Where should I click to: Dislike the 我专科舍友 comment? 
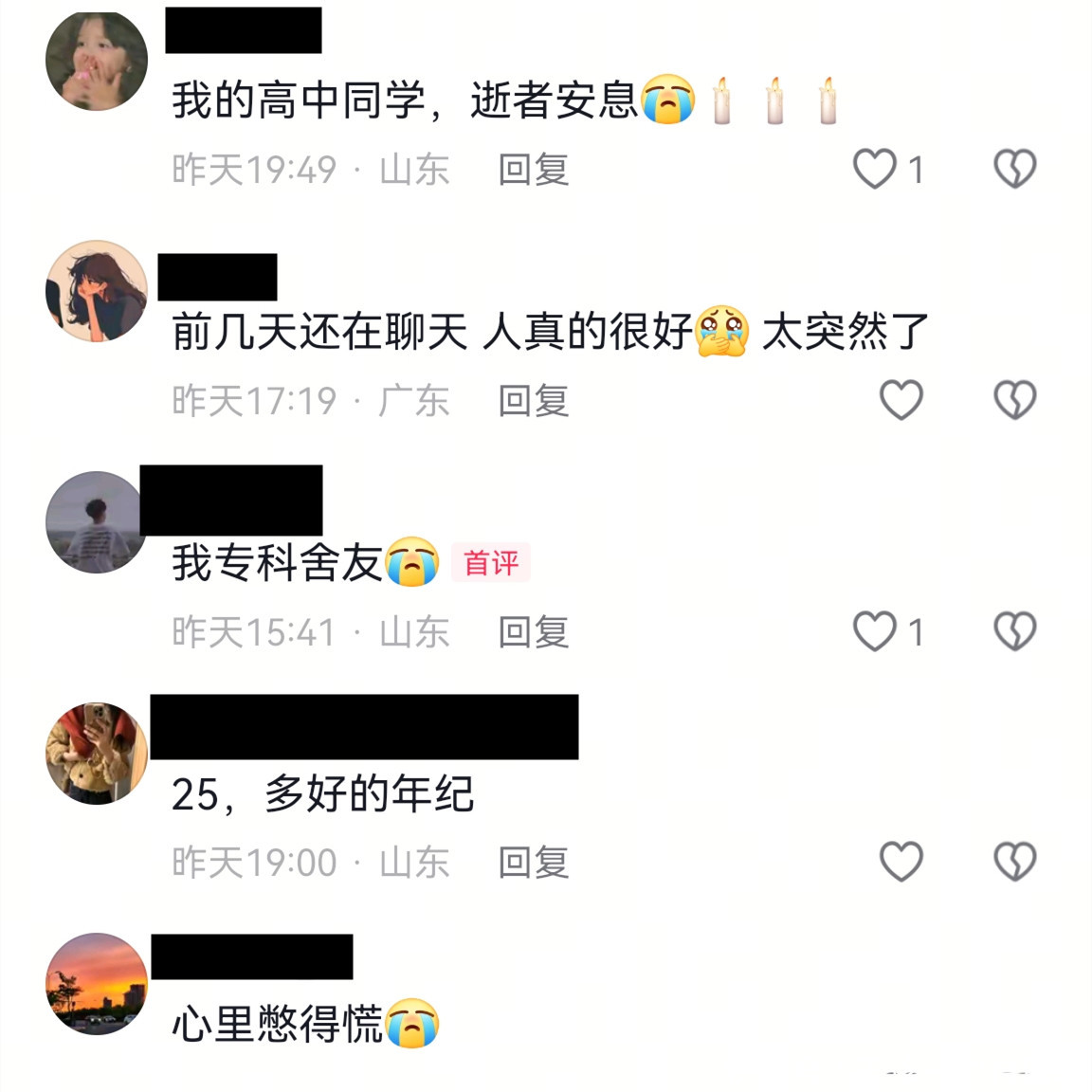[x=1014, y=631]
